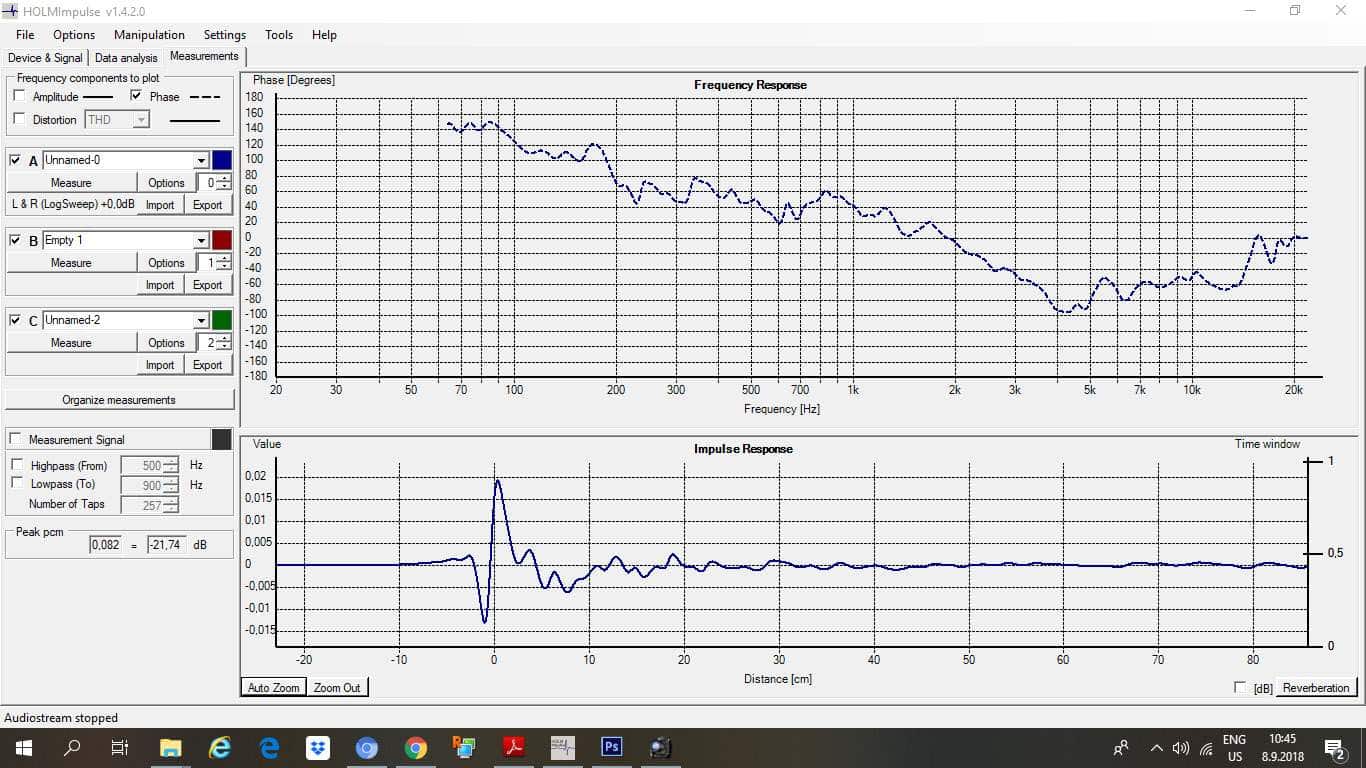The width and height of the screenshot is (1366, 768).
Task: Adjust the measurement C number stepper
Action: (x=224, y=342)
